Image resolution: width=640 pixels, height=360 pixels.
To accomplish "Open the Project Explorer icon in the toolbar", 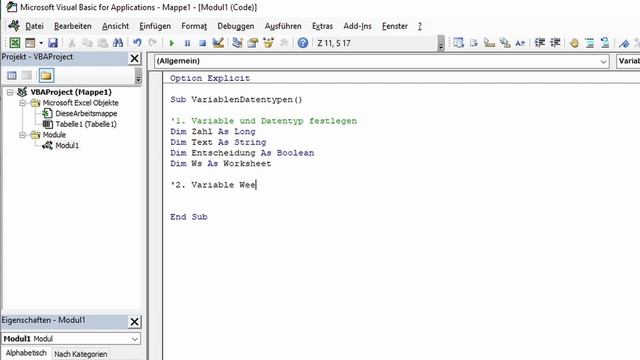I will coord(237,42).
